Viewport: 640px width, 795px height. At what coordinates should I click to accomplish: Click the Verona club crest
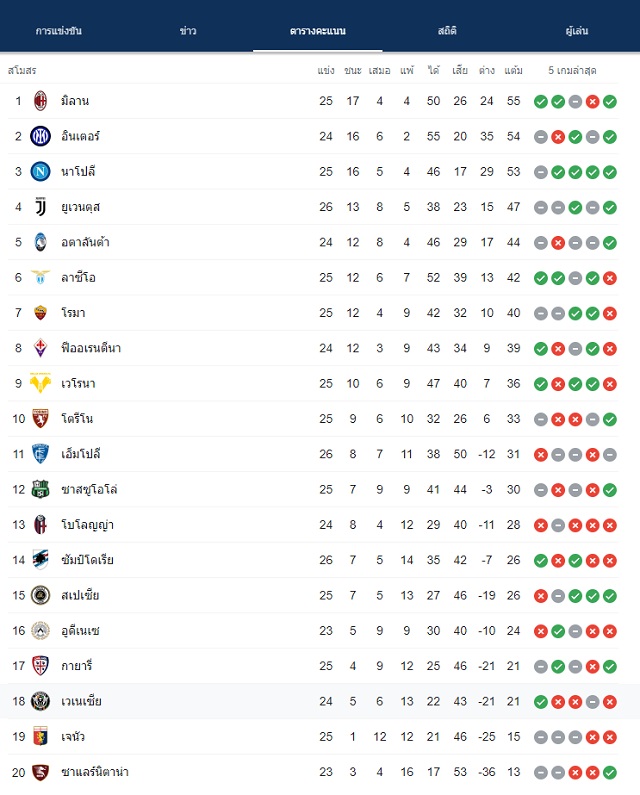(41, 383)
